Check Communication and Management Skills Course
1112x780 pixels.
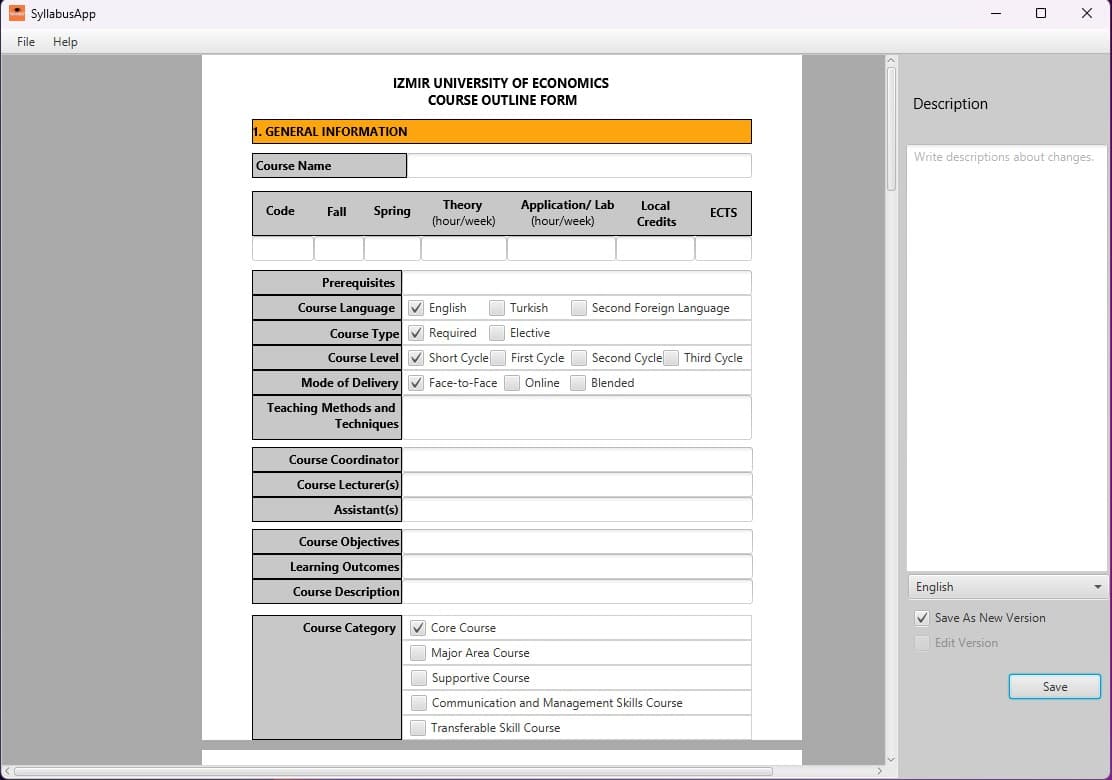point(419,703)
